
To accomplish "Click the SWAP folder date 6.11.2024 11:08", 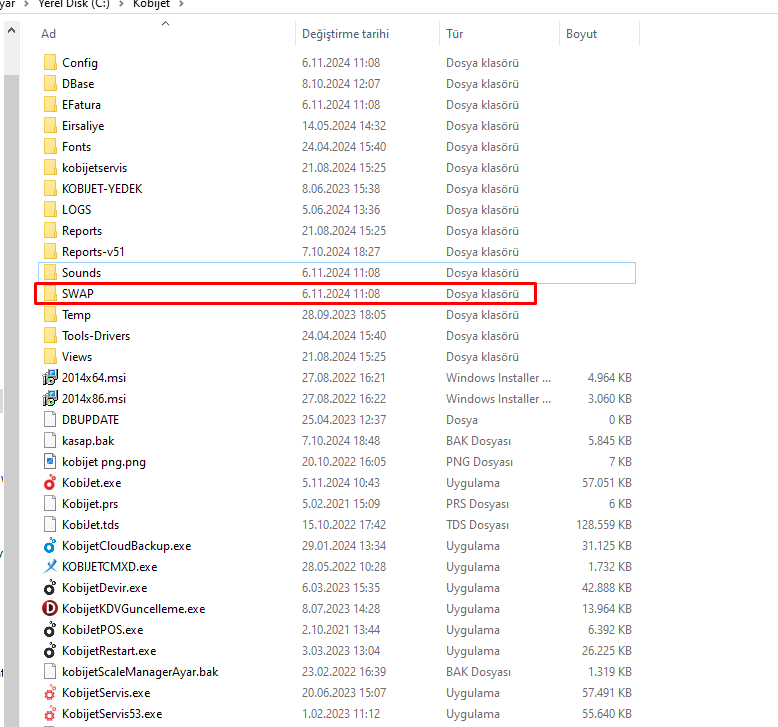I will [x=341, y=294].
